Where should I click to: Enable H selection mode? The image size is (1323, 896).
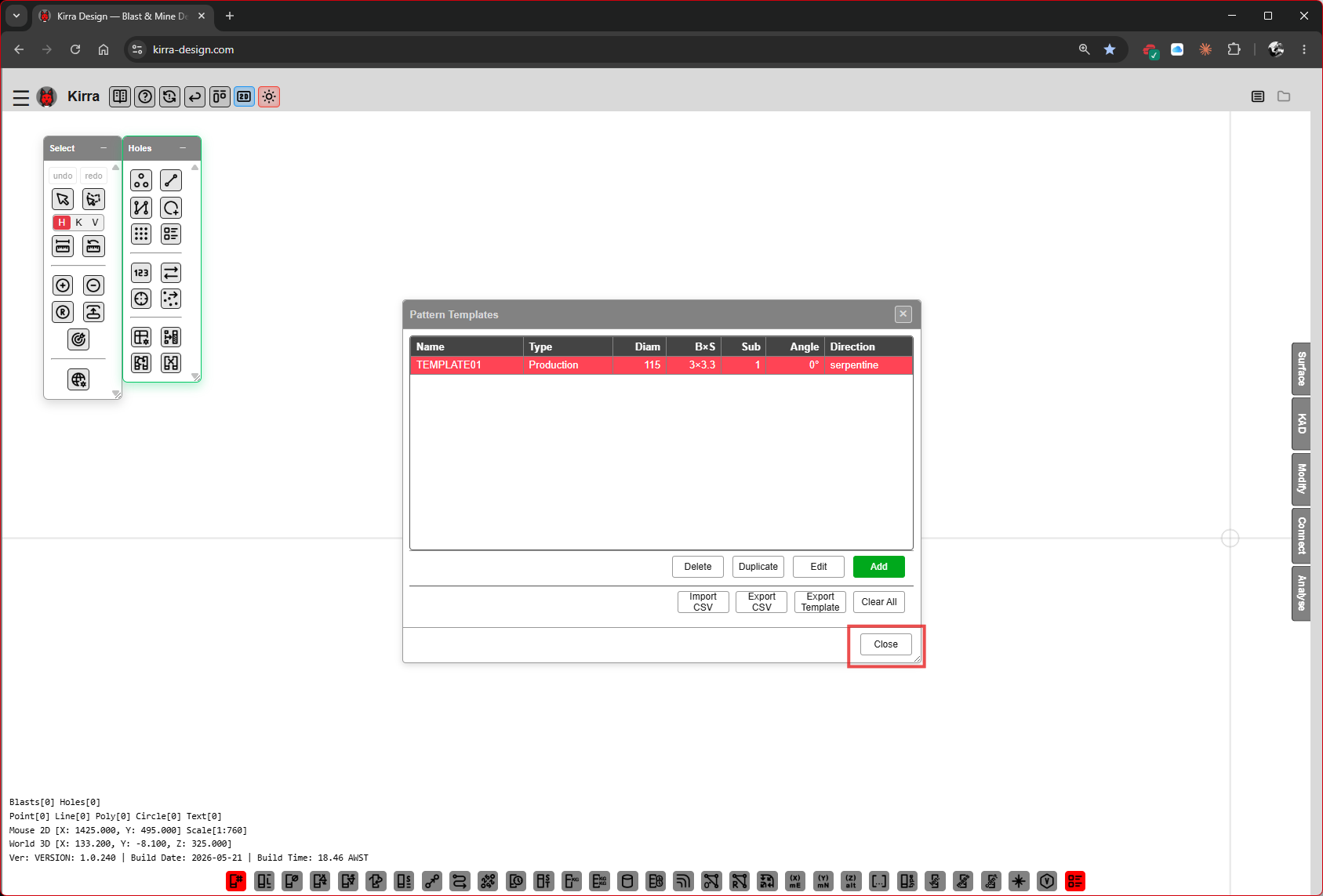point(62,223)
